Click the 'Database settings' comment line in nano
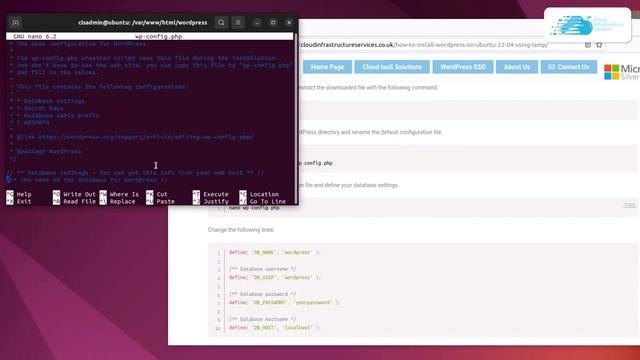This screenshot has height=360, width=640. coord(135,173)
